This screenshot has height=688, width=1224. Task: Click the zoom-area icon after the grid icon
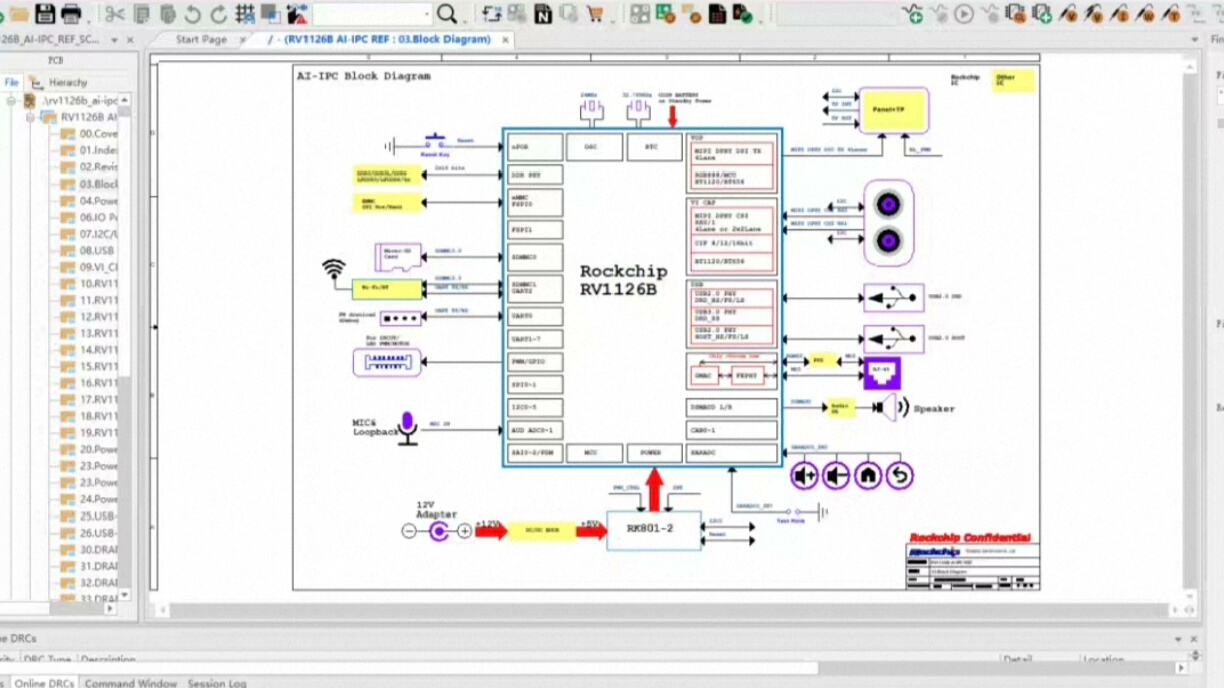[271, 14]
